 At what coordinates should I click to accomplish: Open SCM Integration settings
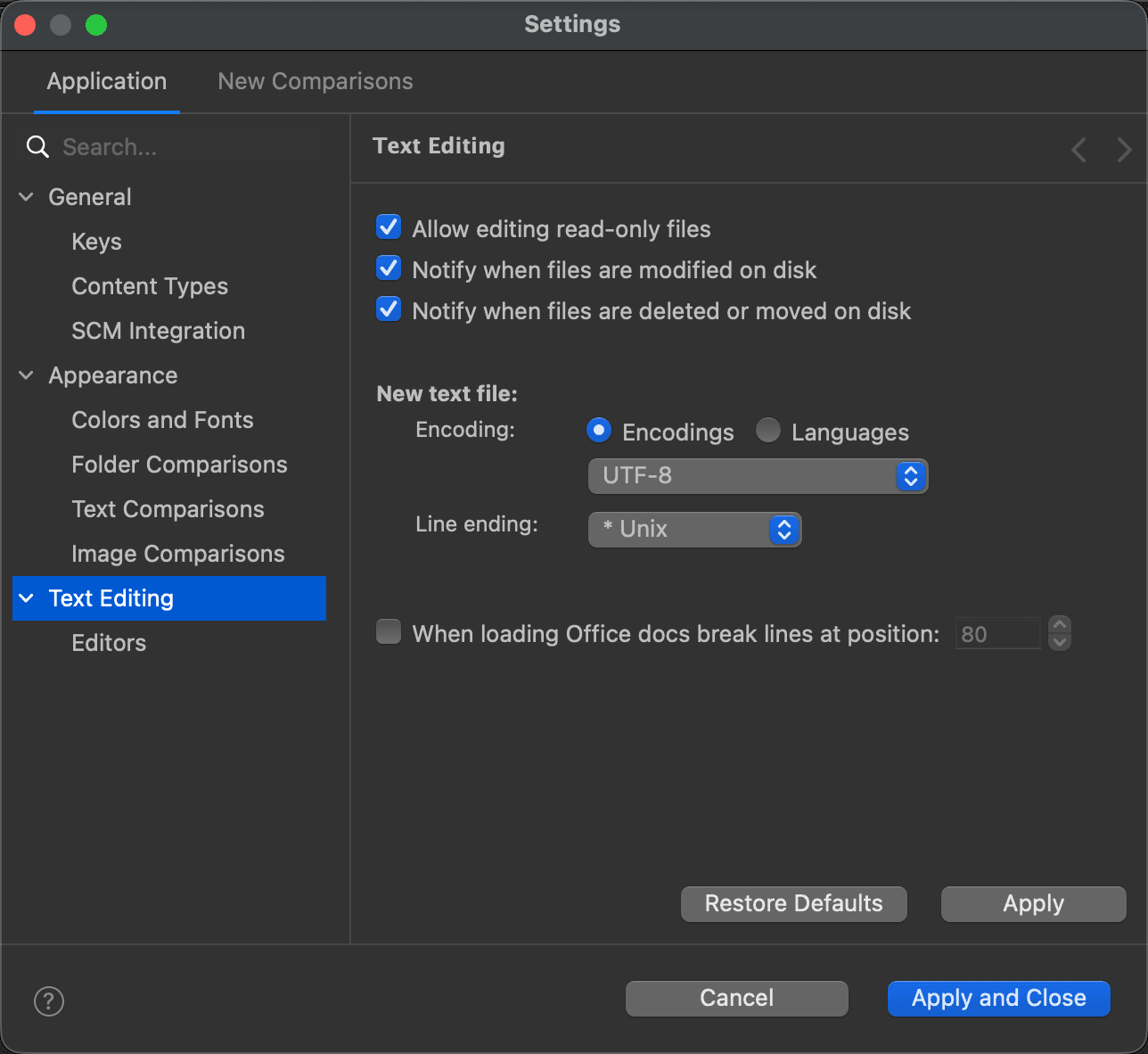pyautogui.click(x=158, y=331)
